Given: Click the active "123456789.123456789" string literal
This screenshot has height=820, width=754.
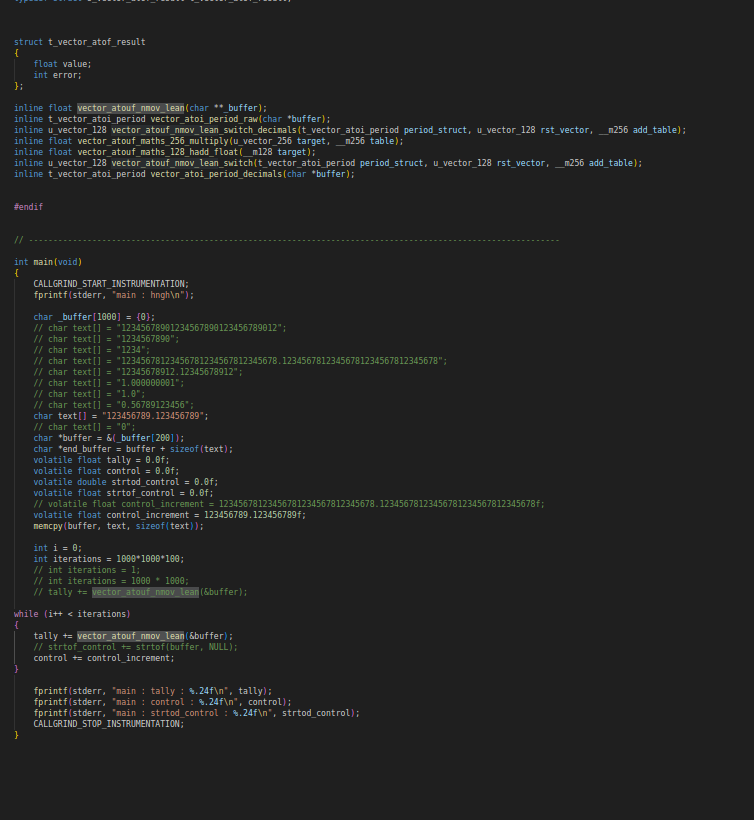Looking at the screenshot, I should pos(153,416).
